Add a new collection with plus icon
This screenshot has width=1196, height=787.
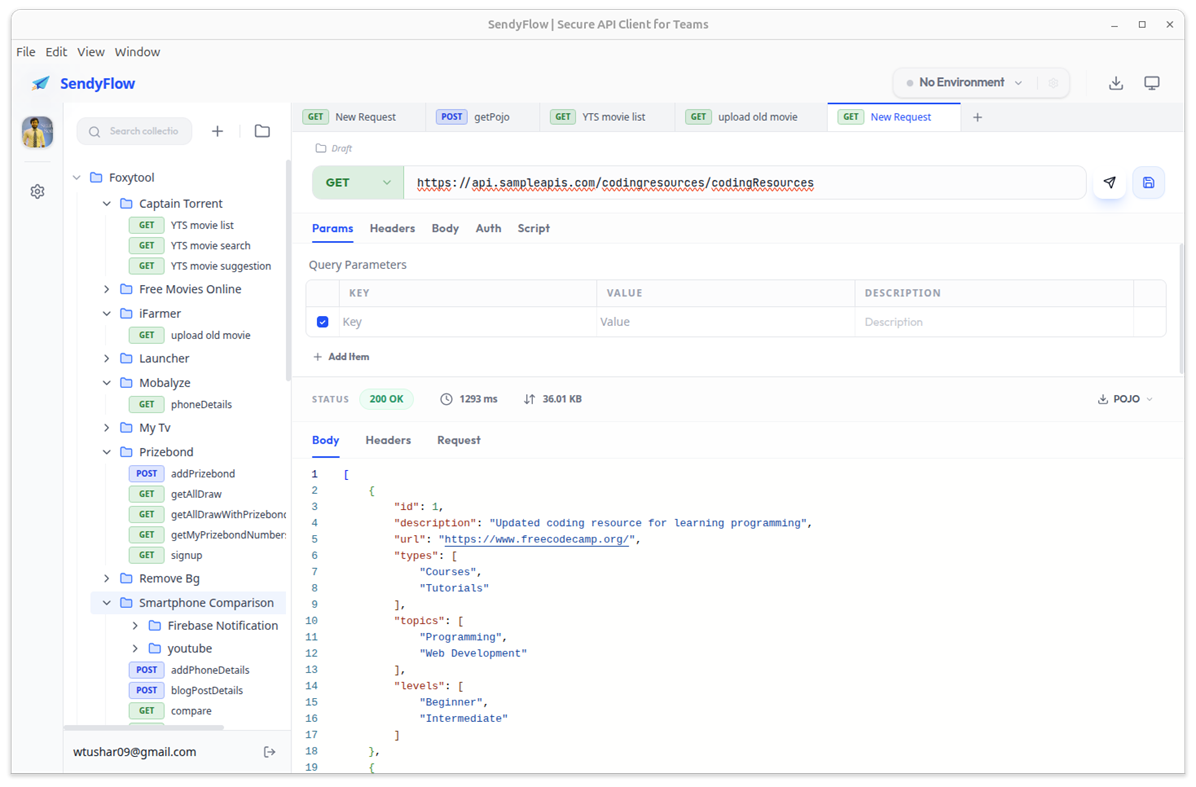217,131
